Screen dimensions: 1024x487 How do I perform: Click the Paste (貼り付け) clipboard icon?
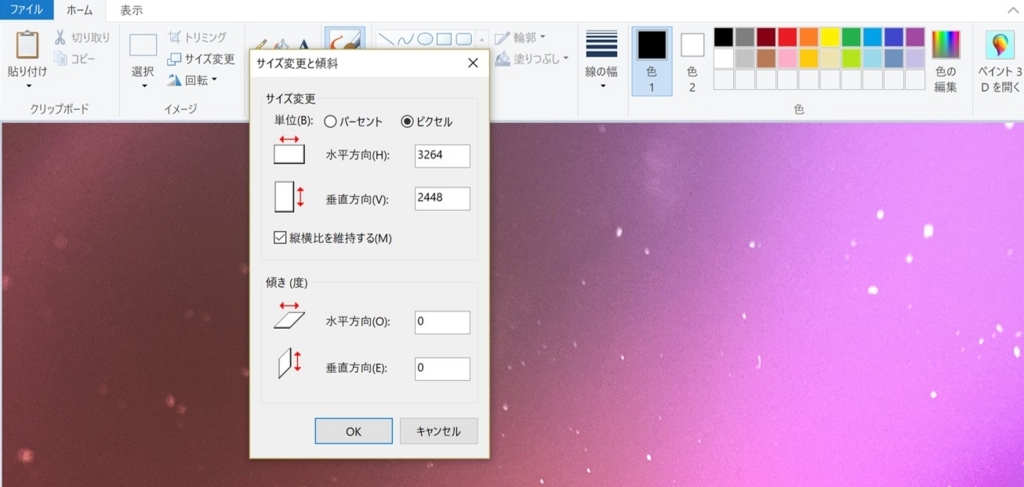(x=27, y=44)
